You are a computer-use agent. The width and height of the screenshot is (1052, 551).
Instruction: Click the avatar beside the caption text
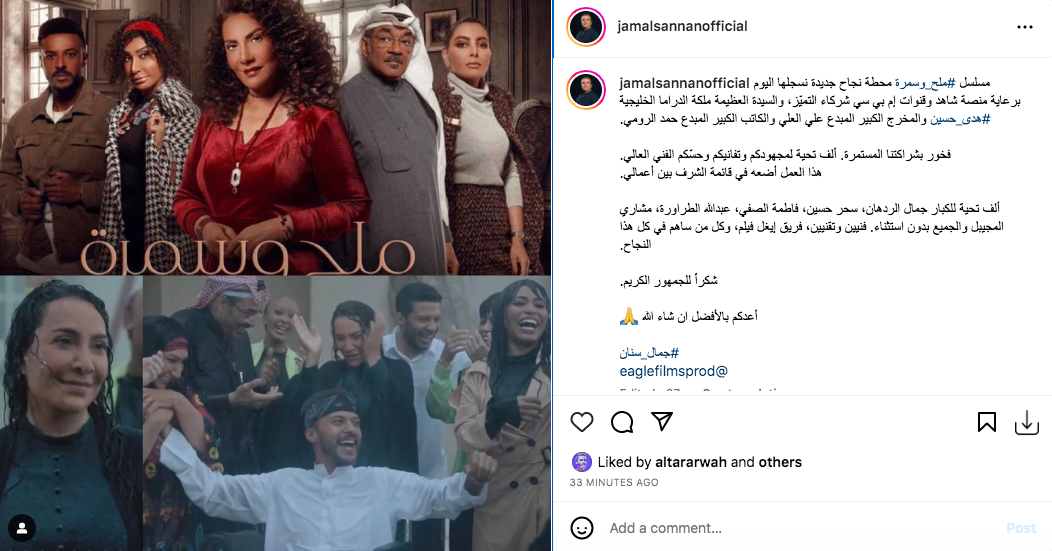(x=586, y=90)
